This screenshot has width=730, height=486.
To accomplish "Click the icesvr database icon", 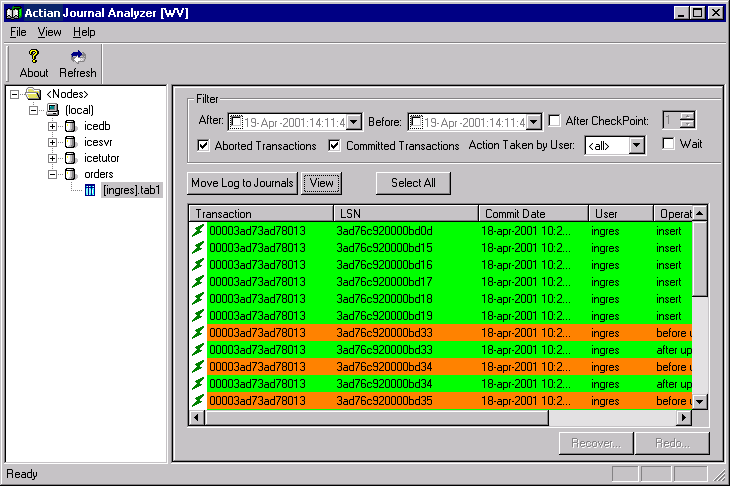I will (70, 142).
